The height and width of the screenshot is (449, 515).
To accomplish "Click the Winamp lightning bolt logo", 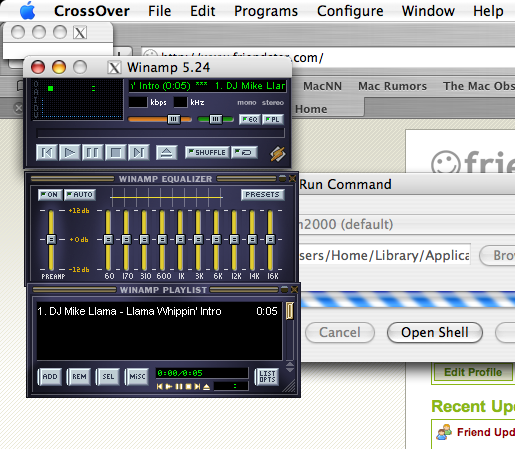I will click(278, 154).
